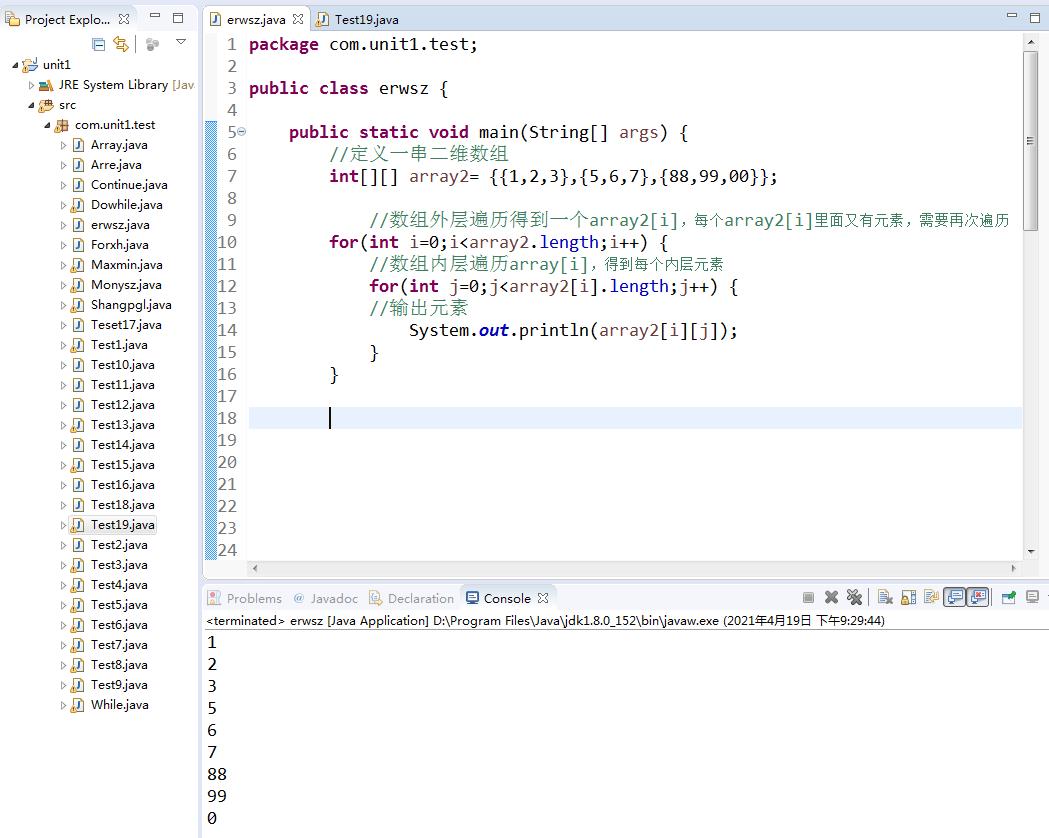Toggle Scroll Lock in Console
Screen dimensions: 1049x838
pos(909,597)
